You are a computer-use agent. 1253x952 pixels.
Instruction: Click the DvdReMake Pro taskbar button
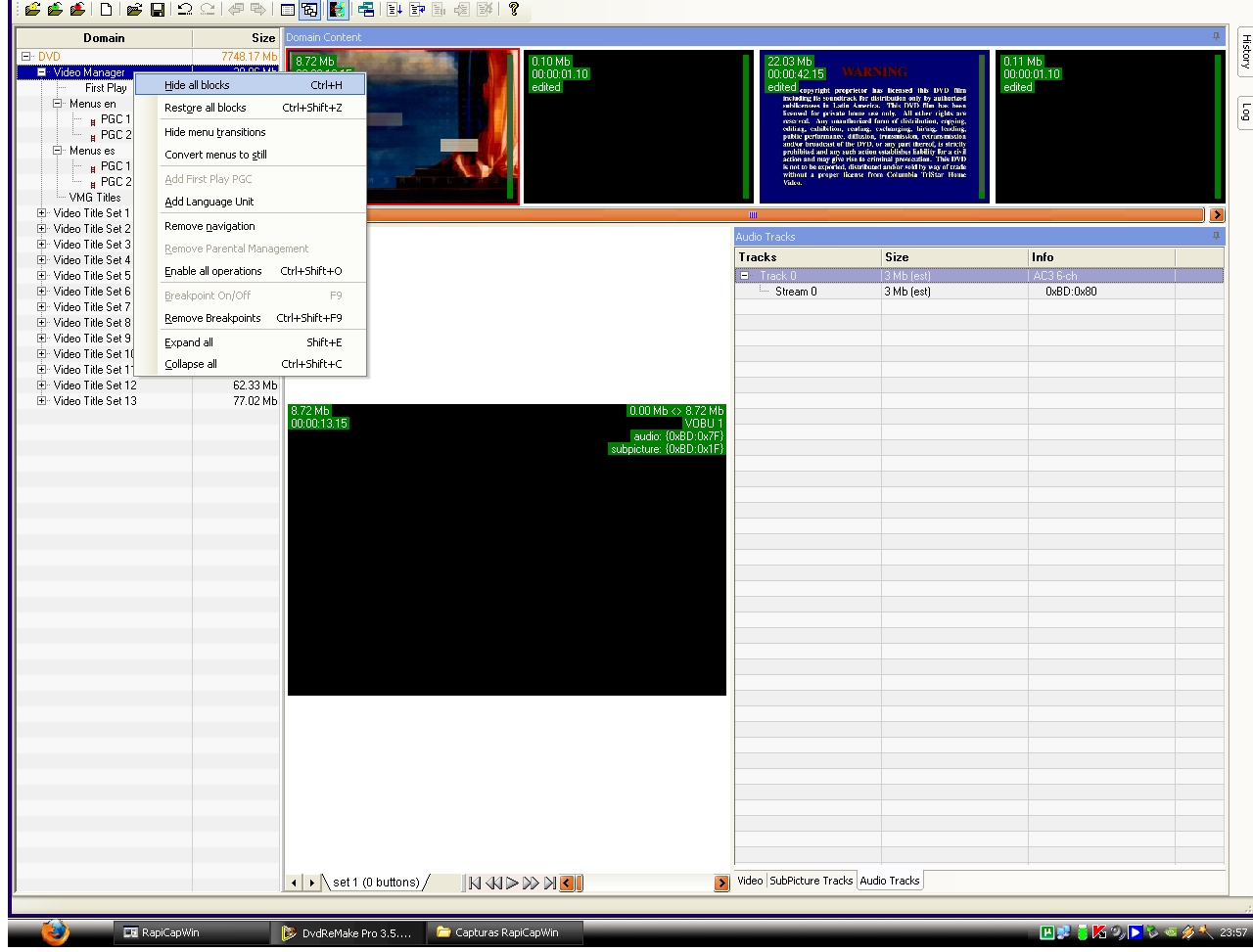pos(349,932)
